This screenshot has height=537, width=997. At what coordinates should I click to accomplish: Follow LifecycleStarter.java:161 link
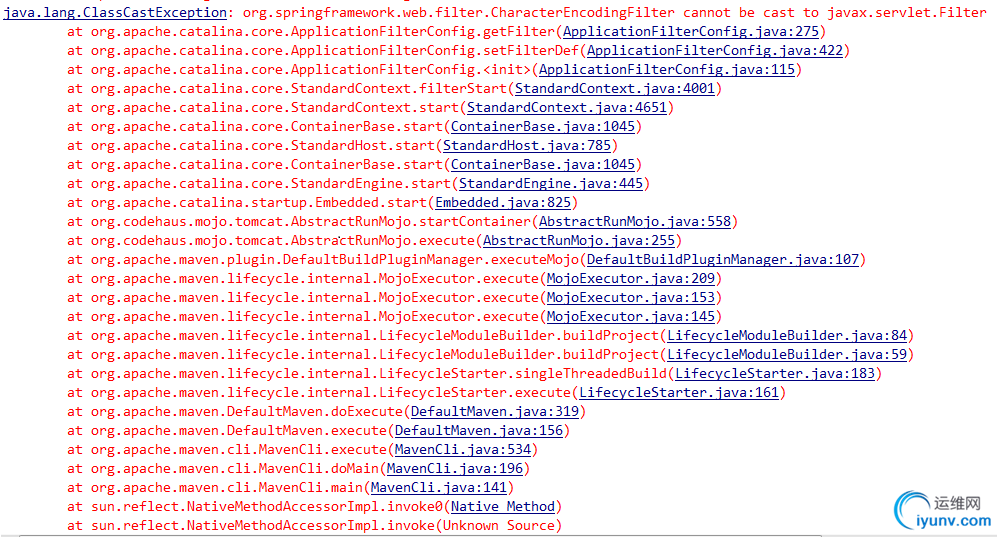point(679,393)
